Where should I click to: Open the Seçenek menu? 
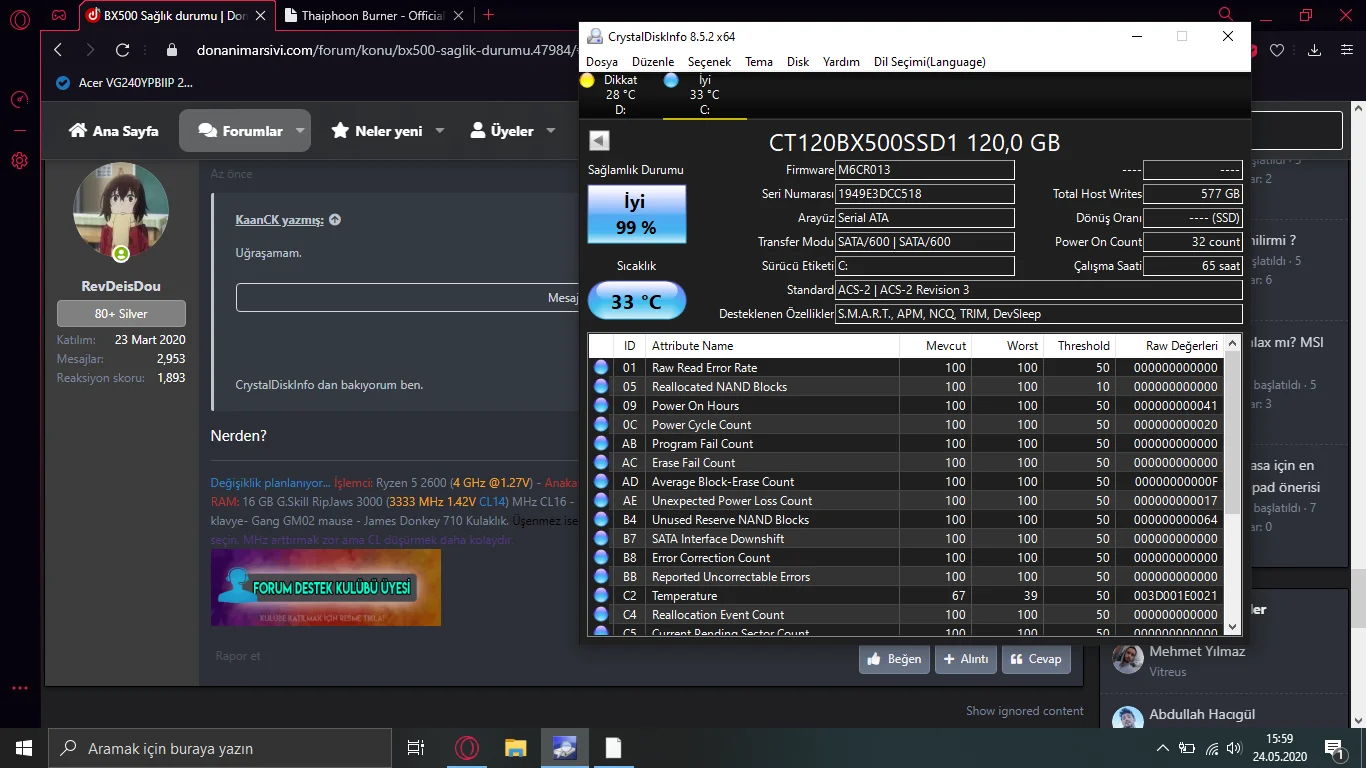pos(709,62)
